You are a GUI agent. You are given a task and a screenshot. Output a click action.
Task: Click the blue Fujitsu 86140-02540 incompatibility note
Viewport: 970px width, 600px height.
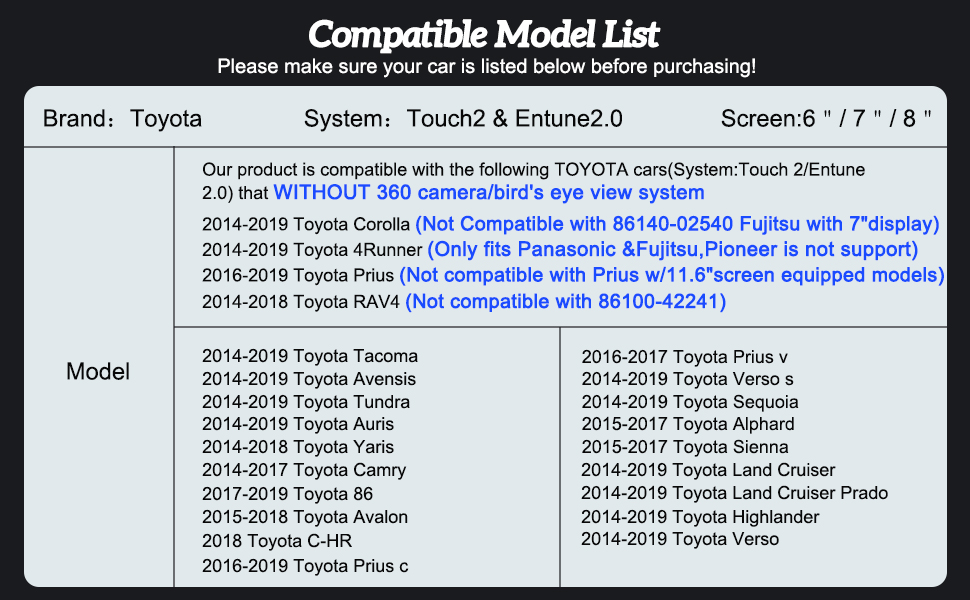[x=677, y=224]
